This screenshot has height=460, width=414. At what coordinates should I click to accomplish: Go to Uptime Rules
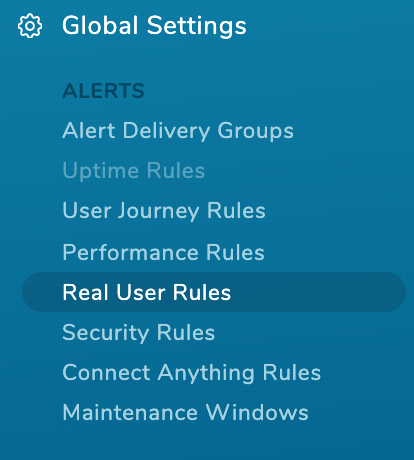[134, 171]
